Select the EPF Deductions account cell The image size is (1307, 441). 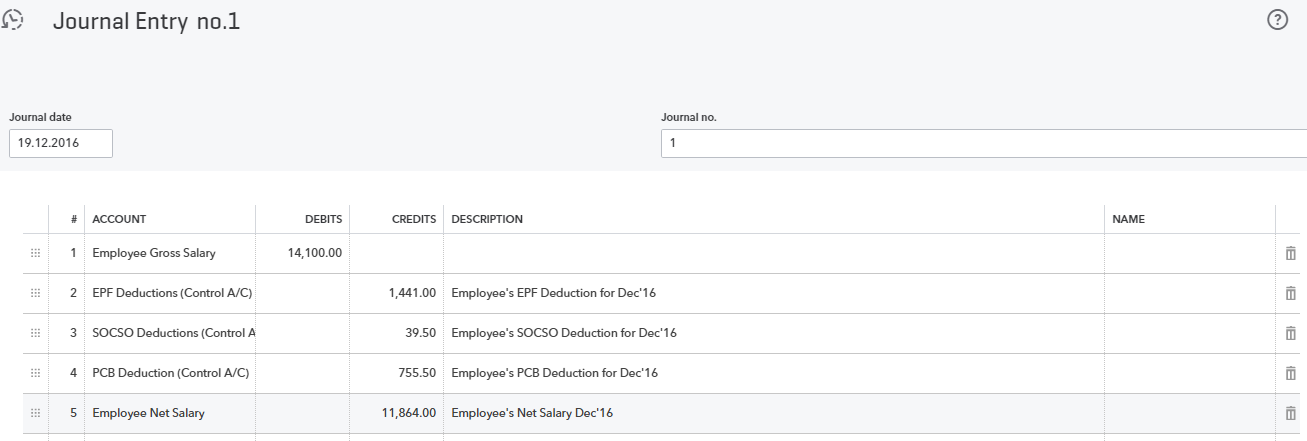170,293
